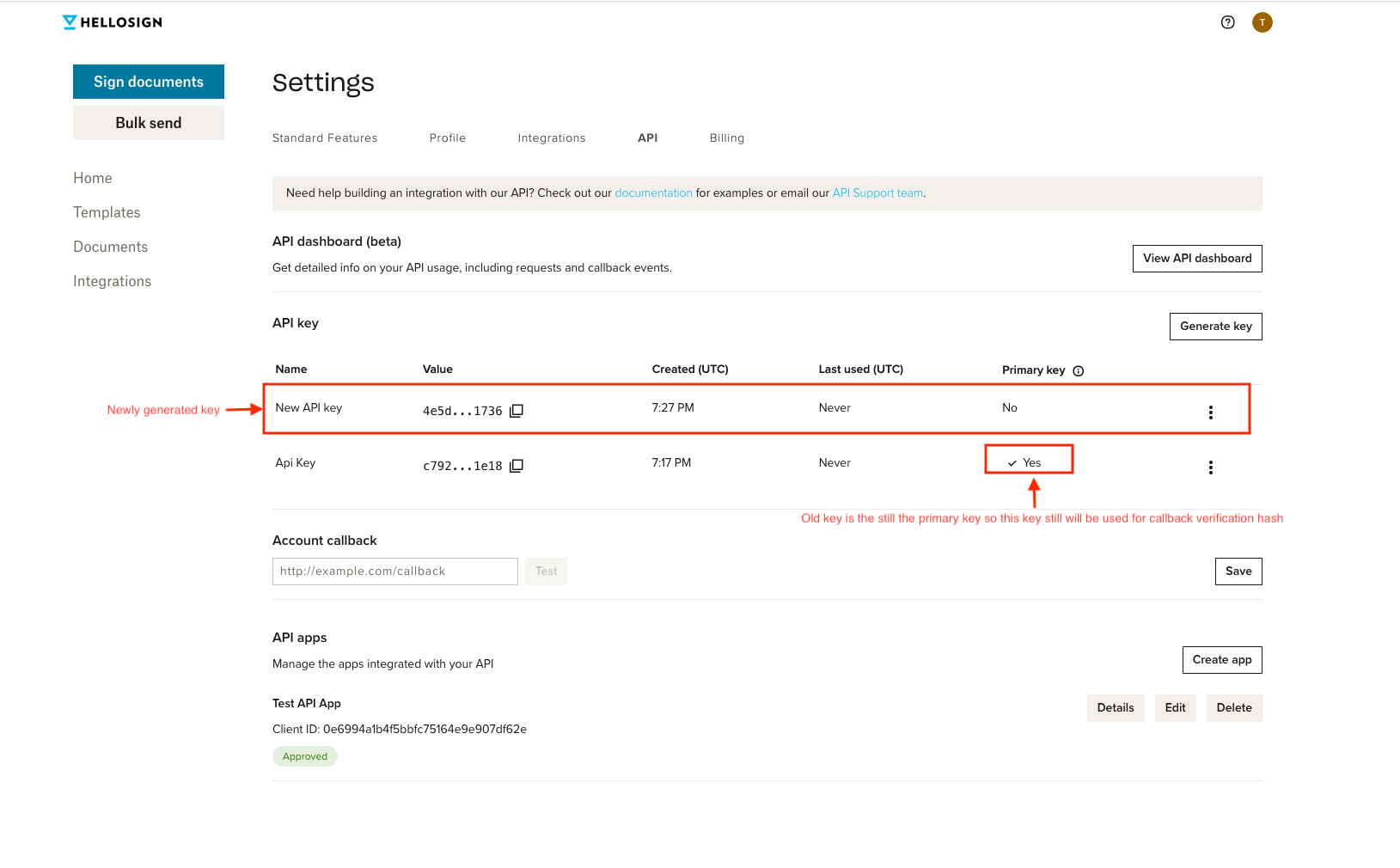Open the options menu for New API key

[1210, 412]
